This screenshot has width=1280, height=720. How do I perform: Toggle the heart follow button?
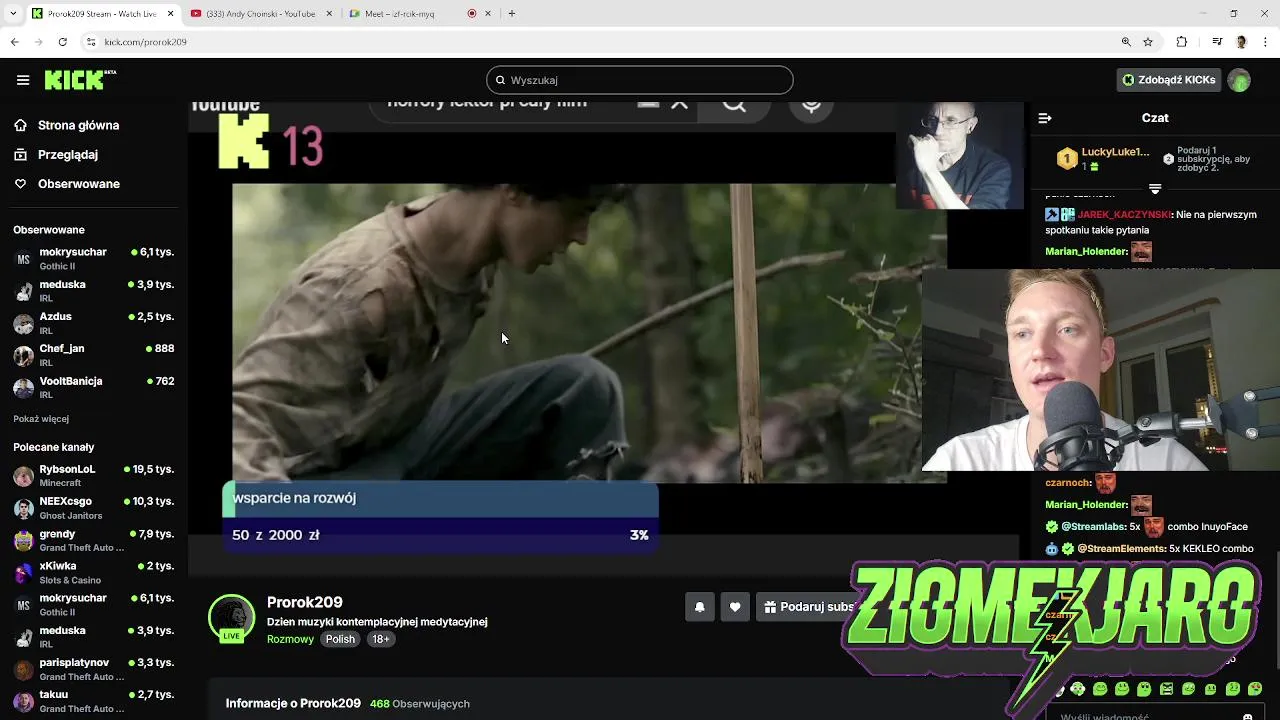pos(735,607)
